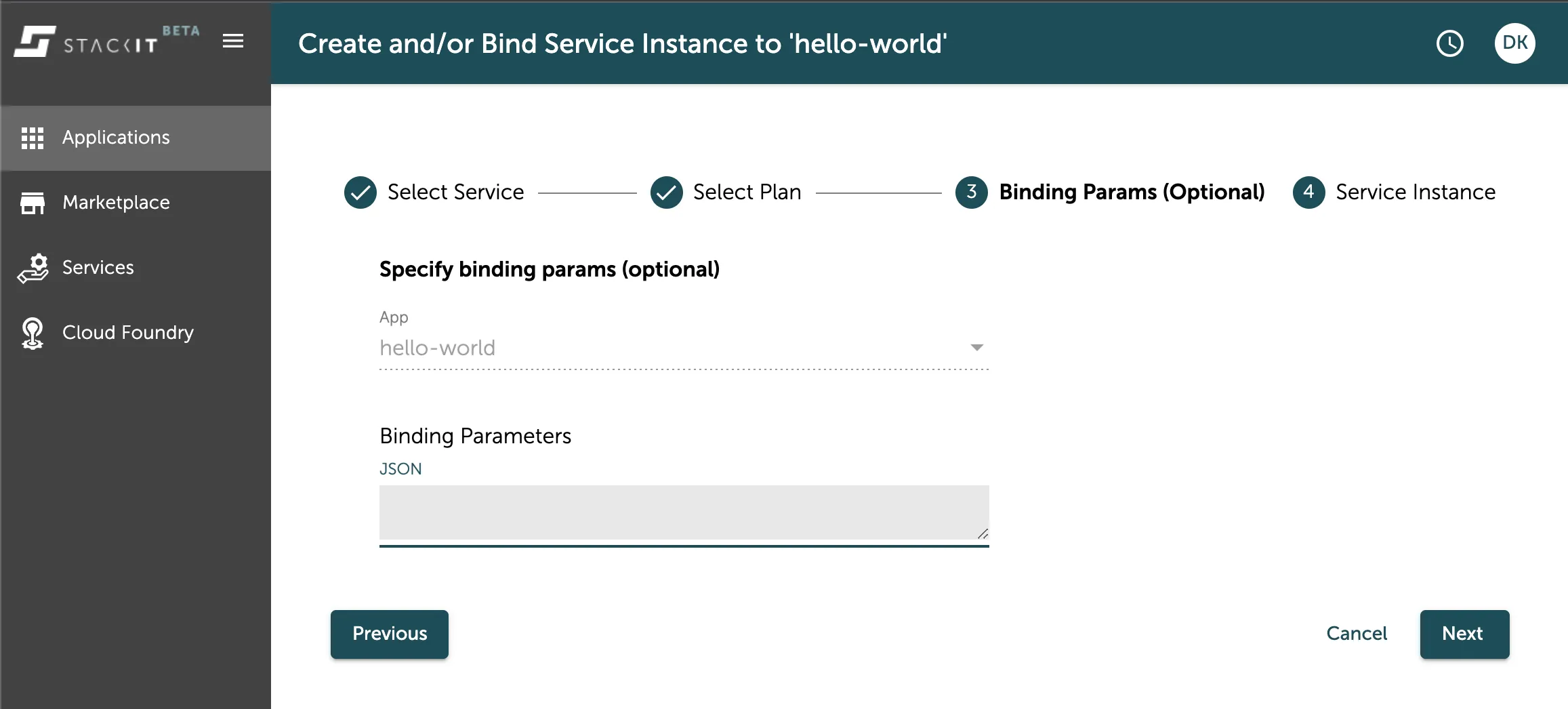Navigate to Cloud Foundry section
This screenshot has height=709, width=1568.
(127, 333)
